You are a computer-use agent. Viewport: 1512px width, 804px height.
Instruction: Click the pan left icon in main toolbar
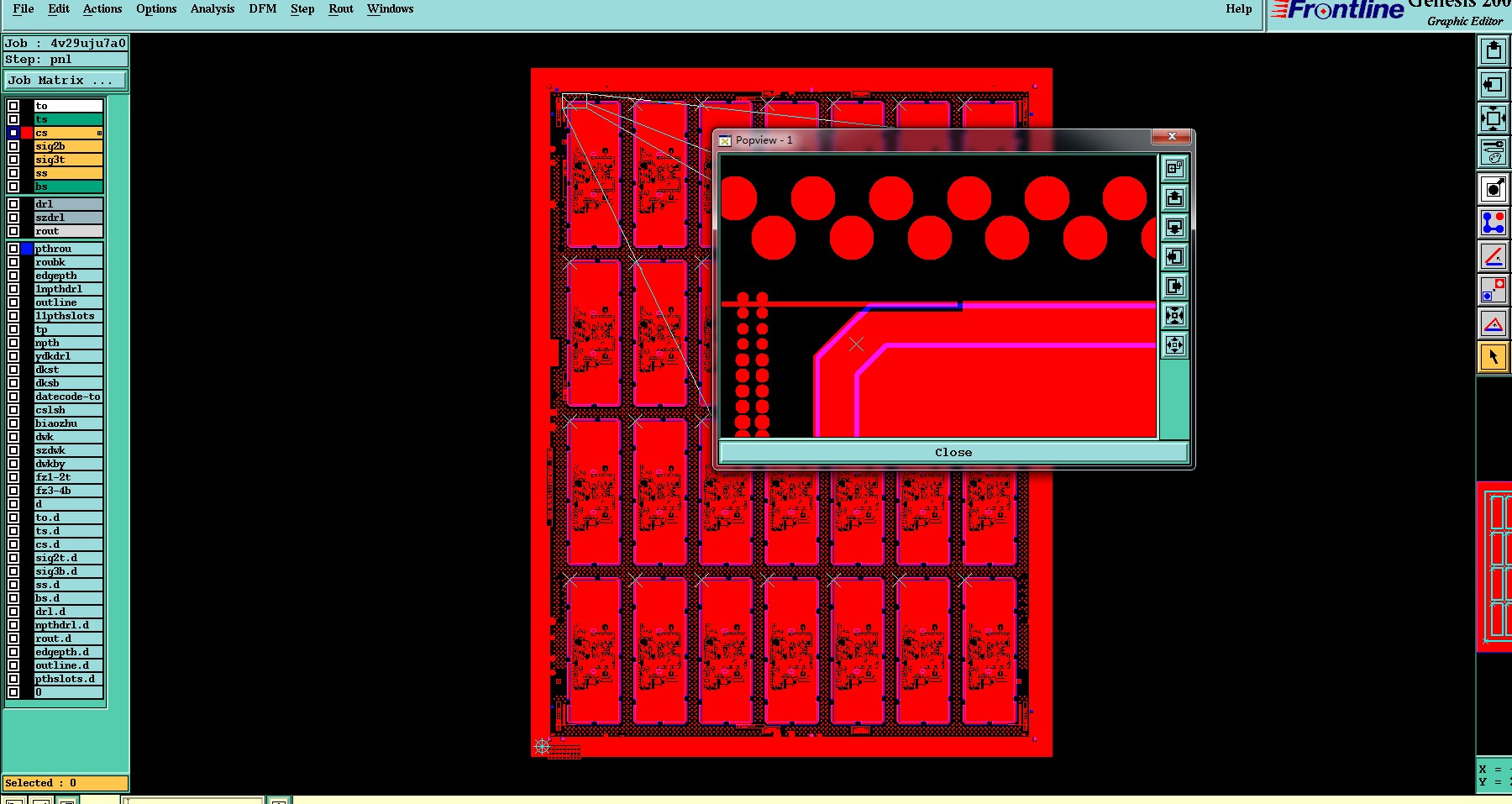coord(1494,85)
